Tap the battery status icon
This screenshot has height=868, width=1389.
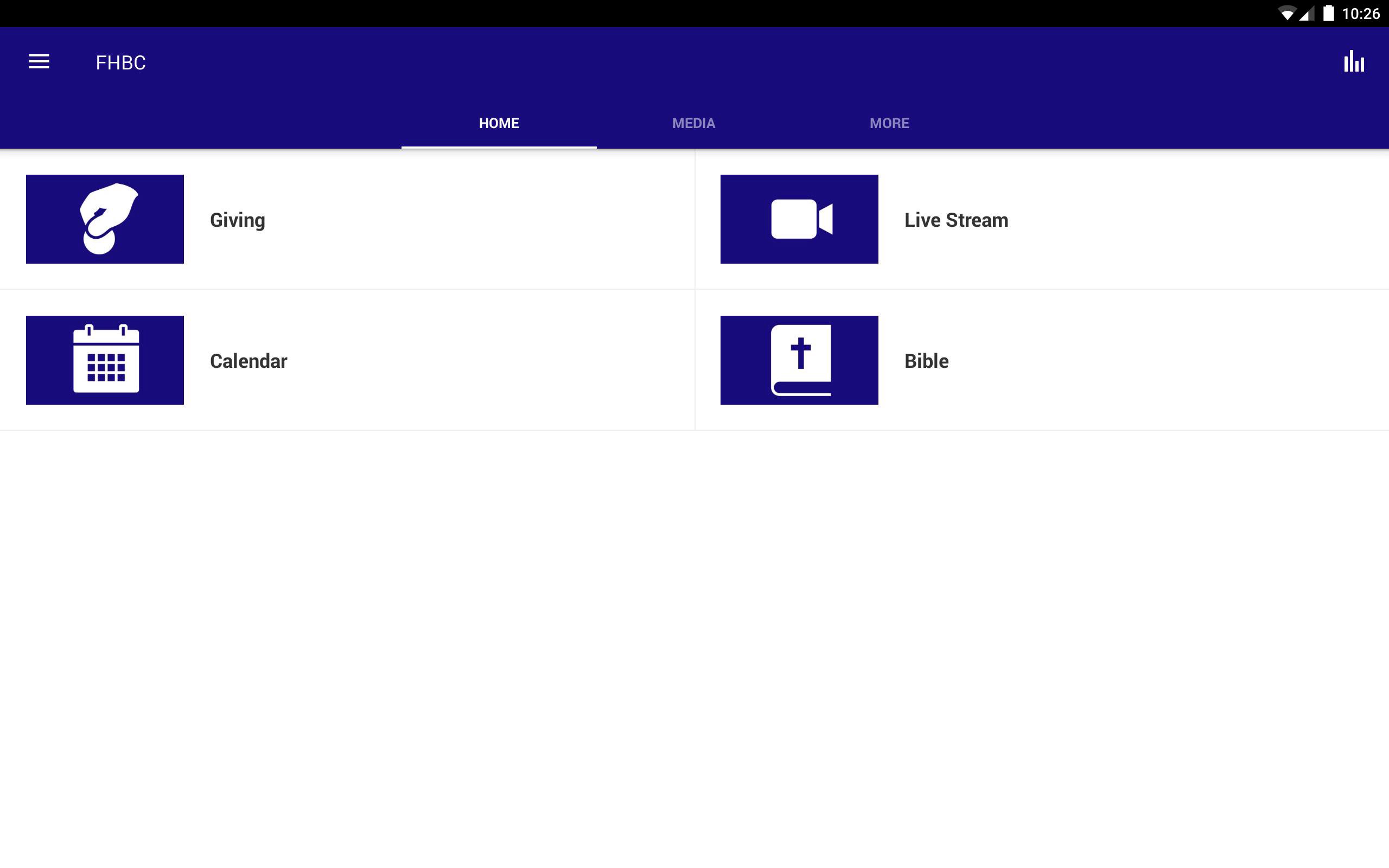pos(1328,13)
